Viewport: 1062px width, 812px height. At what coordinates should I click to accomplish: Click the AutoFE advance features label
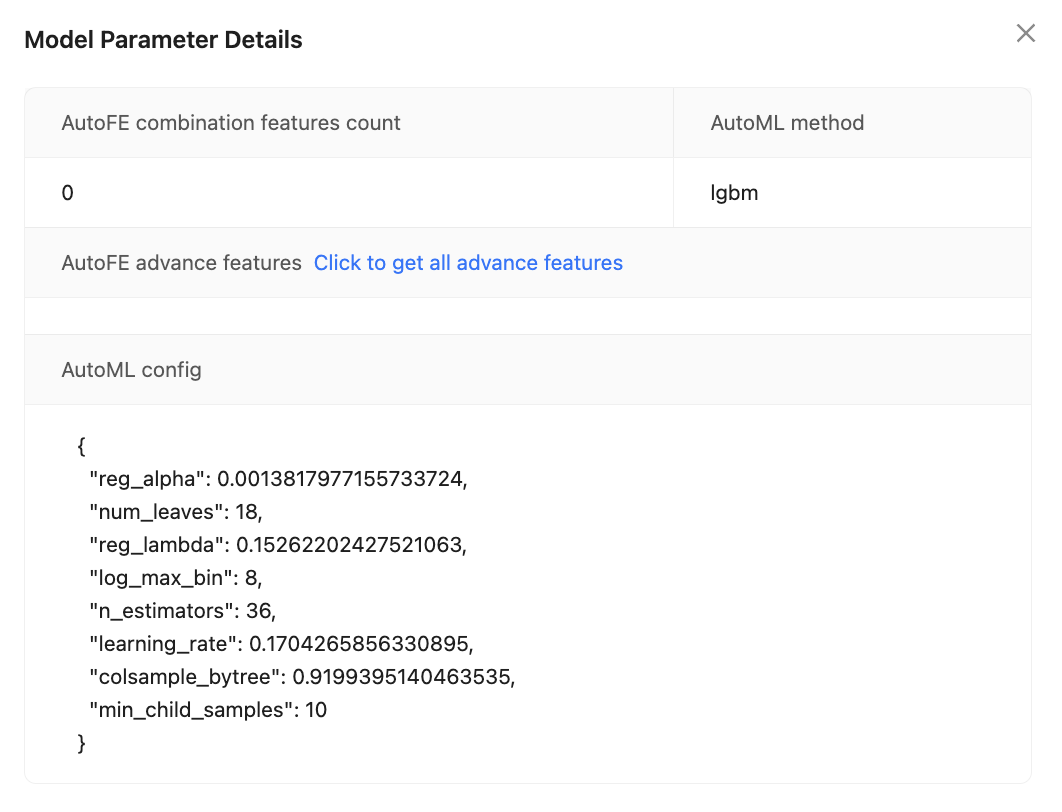coord(181,263)
